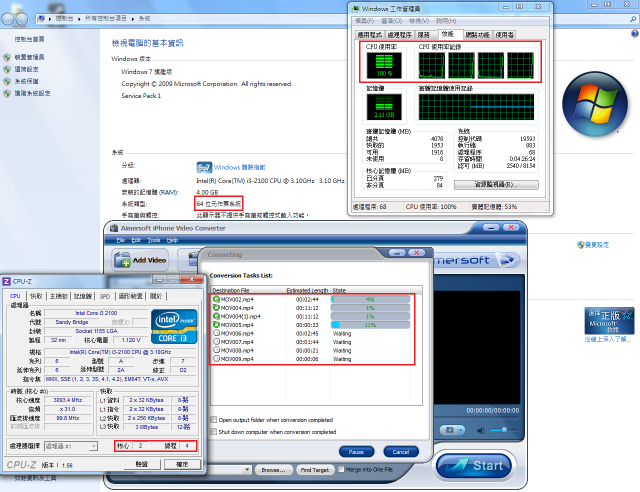Select the SPD tab in CPU-Z
This screenshot has width=640, height=492.
coord(105,296)
